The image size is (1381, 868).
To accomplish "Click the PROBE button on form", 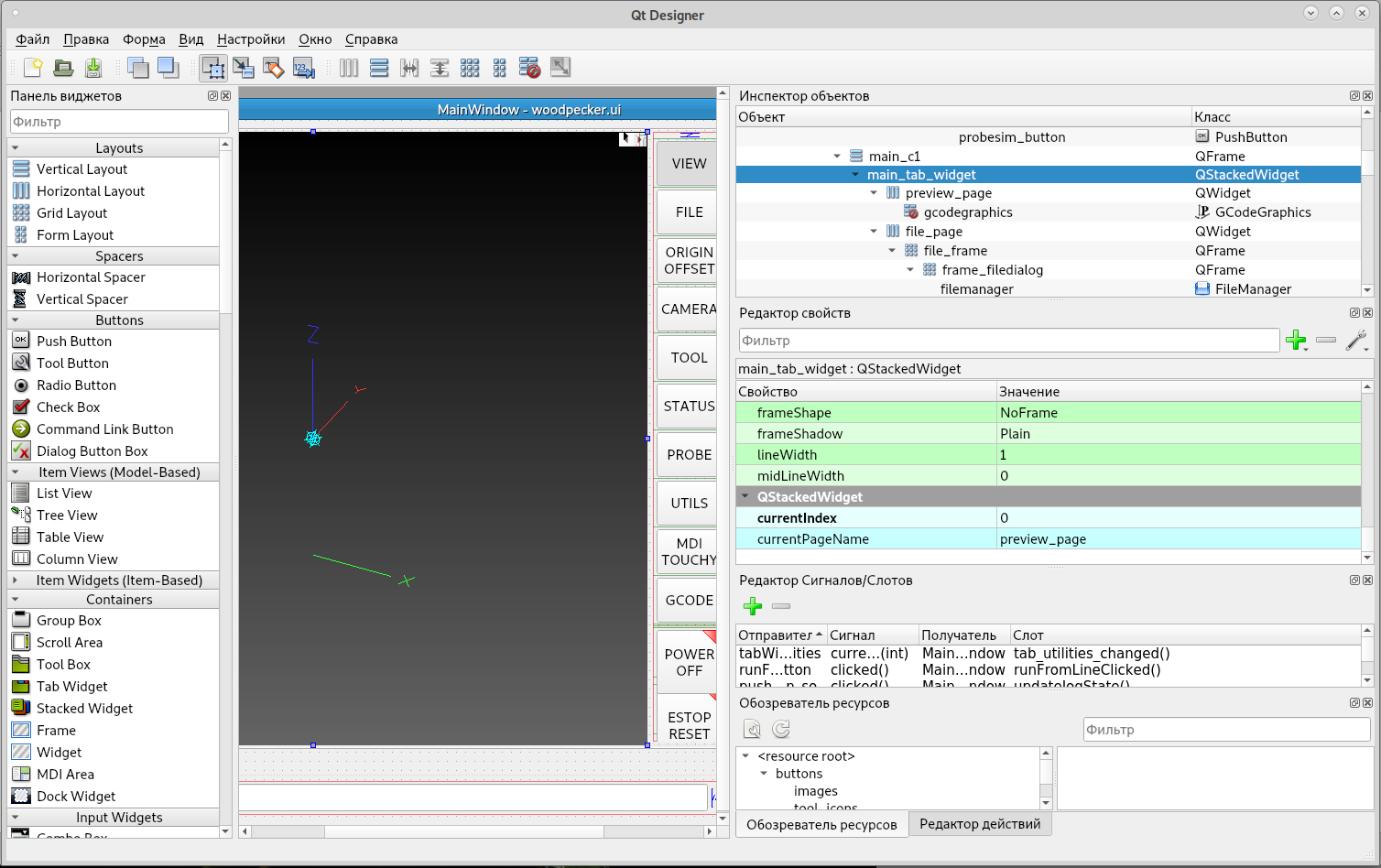I will (689, 455).
